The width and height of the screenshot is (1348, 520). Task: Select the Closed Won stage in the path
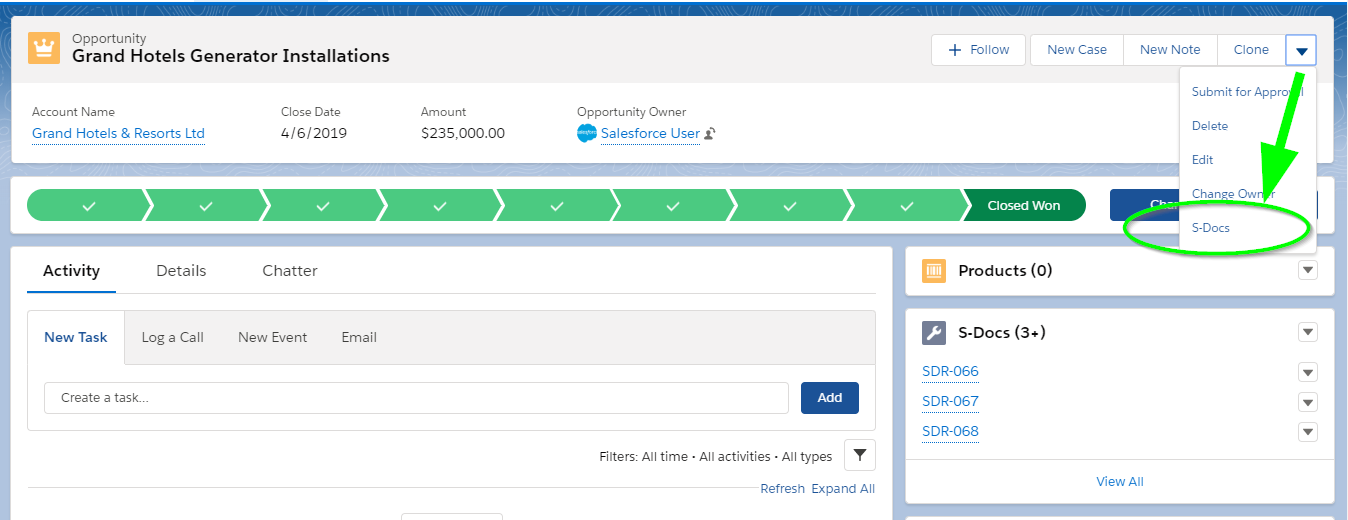pyautogui.click(x=1024, y=206)
